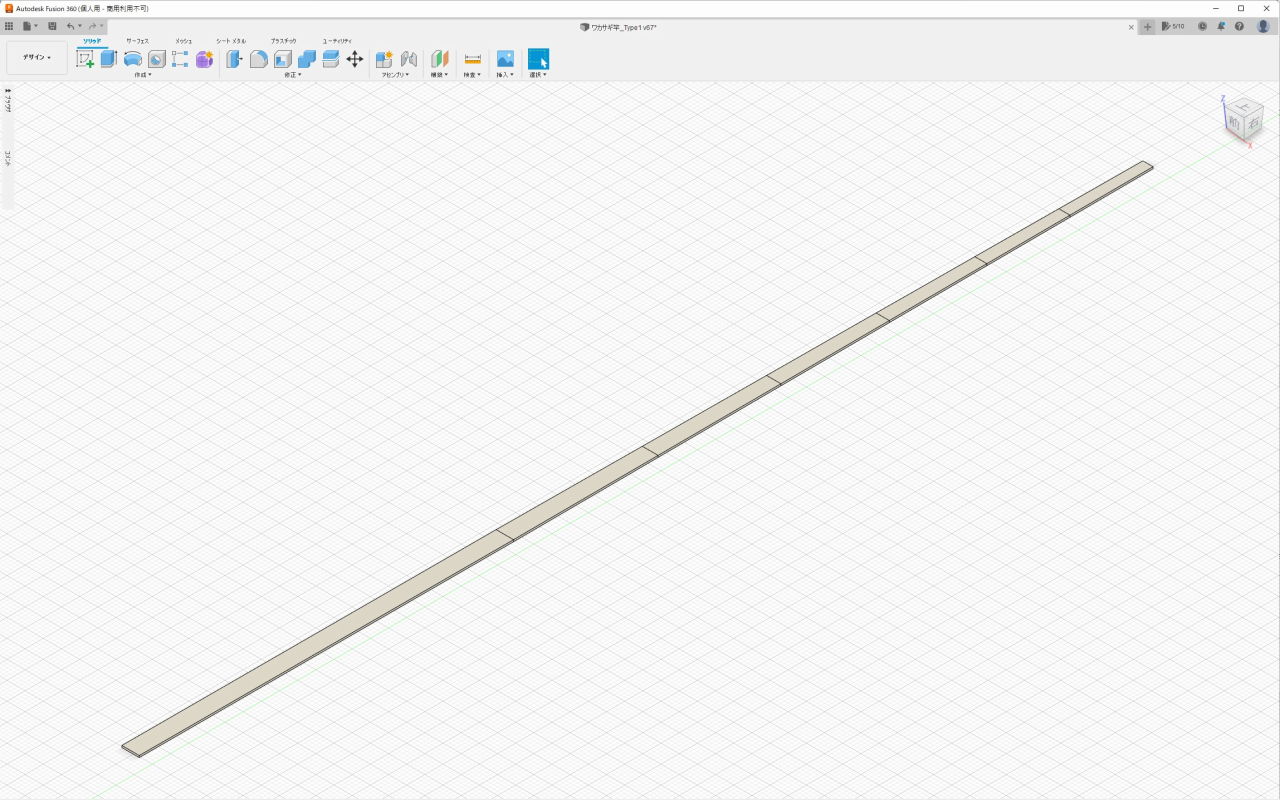Click the 5/10 editable documents indicator
The height and width of the screenshot is (800, 1280).
coord(1173,26)
